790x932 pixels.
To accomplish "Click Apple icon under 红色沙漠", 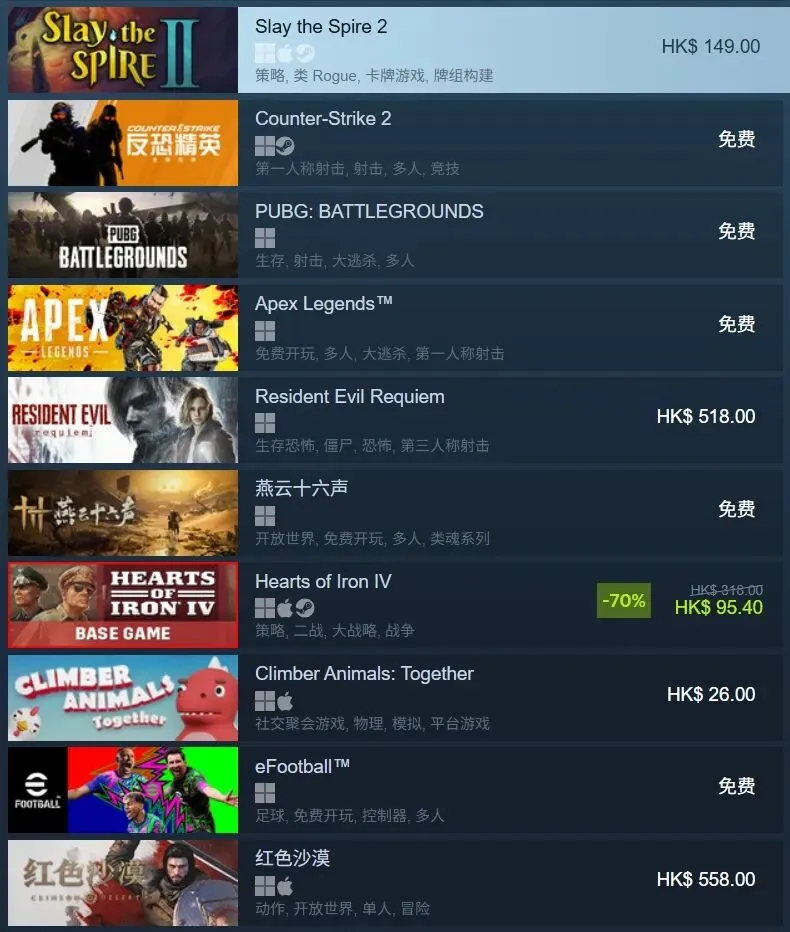I will (x=285, y=886).
